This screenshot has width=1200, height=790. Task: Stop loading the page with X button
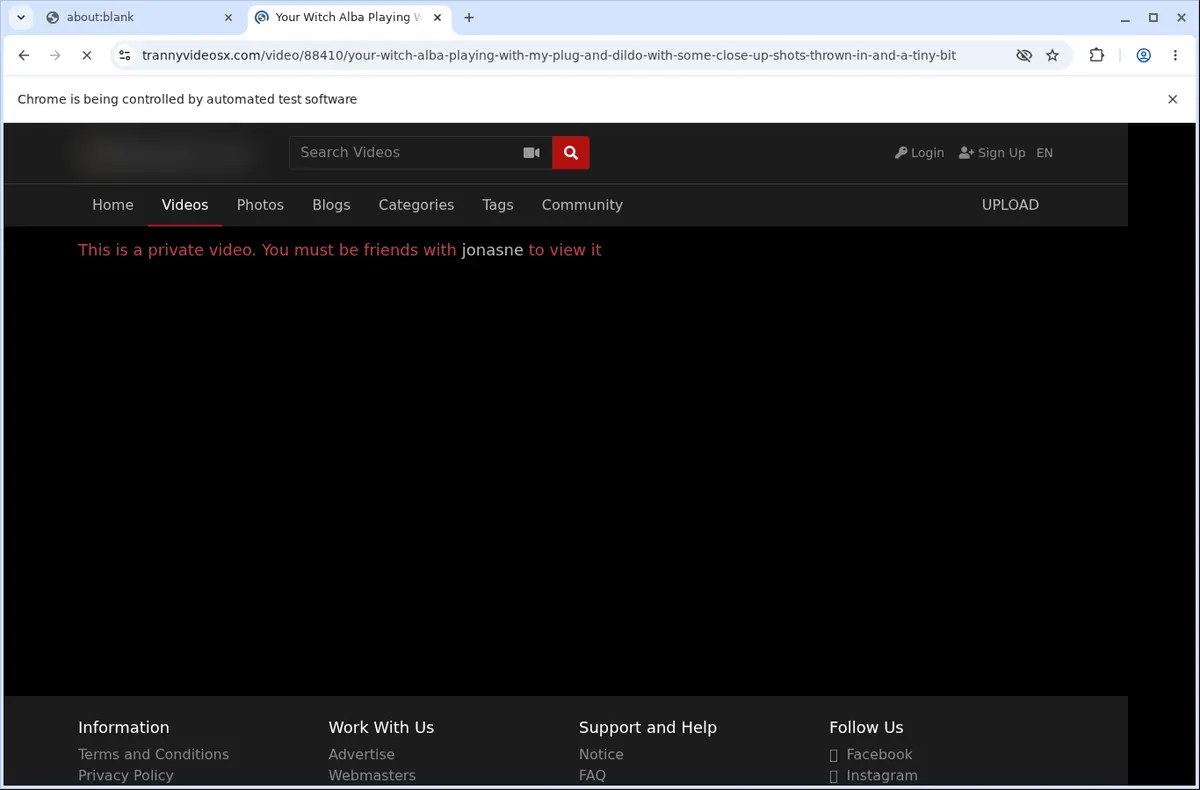pos(87,56)
